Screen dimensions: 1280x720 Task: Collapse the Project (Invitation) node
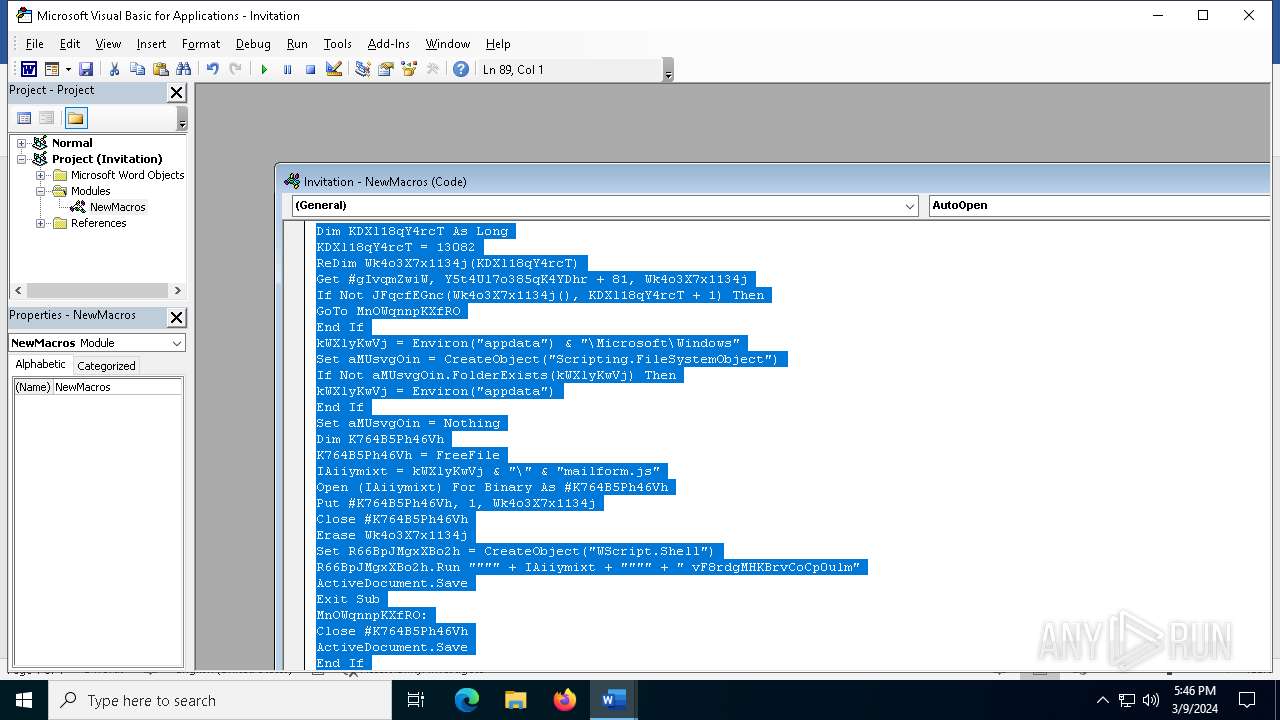pos(21,159)
